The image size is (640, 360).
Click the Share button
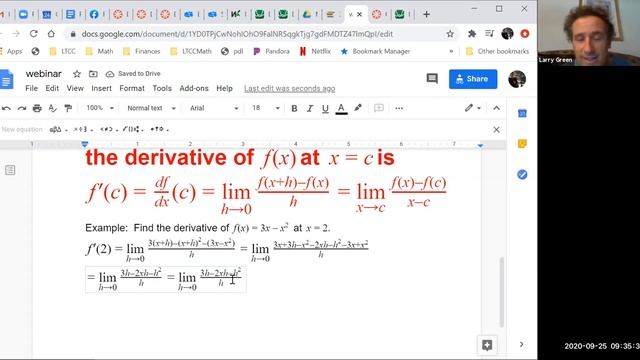tap(473, 79)
